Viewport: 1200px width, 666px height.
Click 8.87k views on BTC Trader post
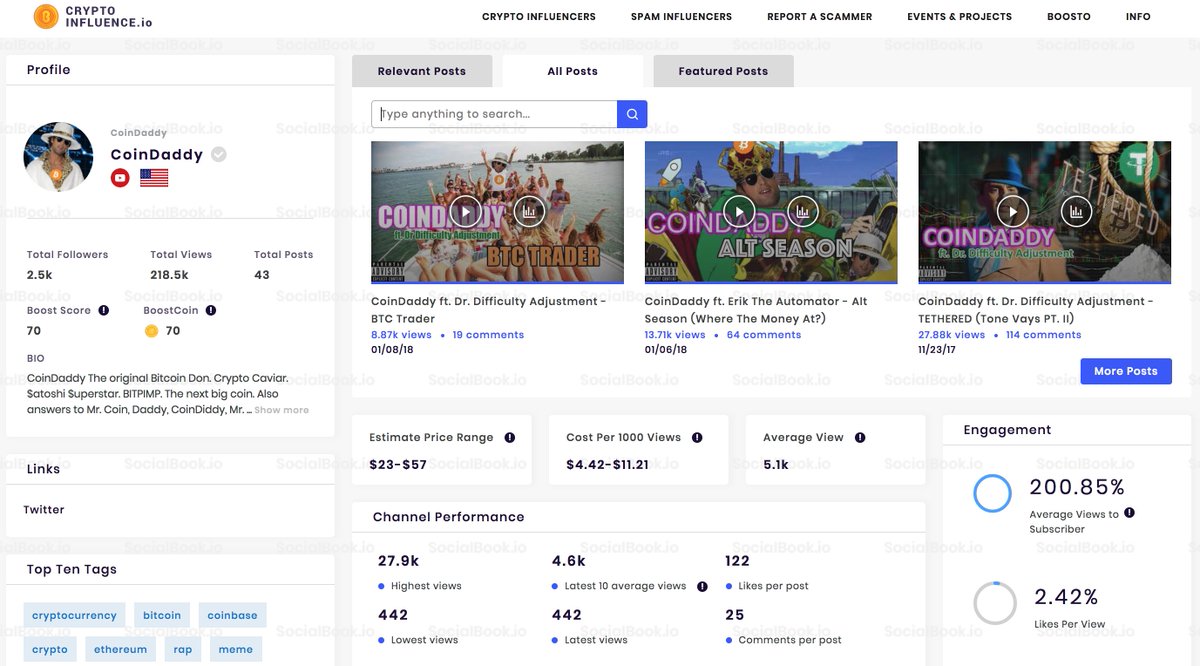[x=401, y=335]
